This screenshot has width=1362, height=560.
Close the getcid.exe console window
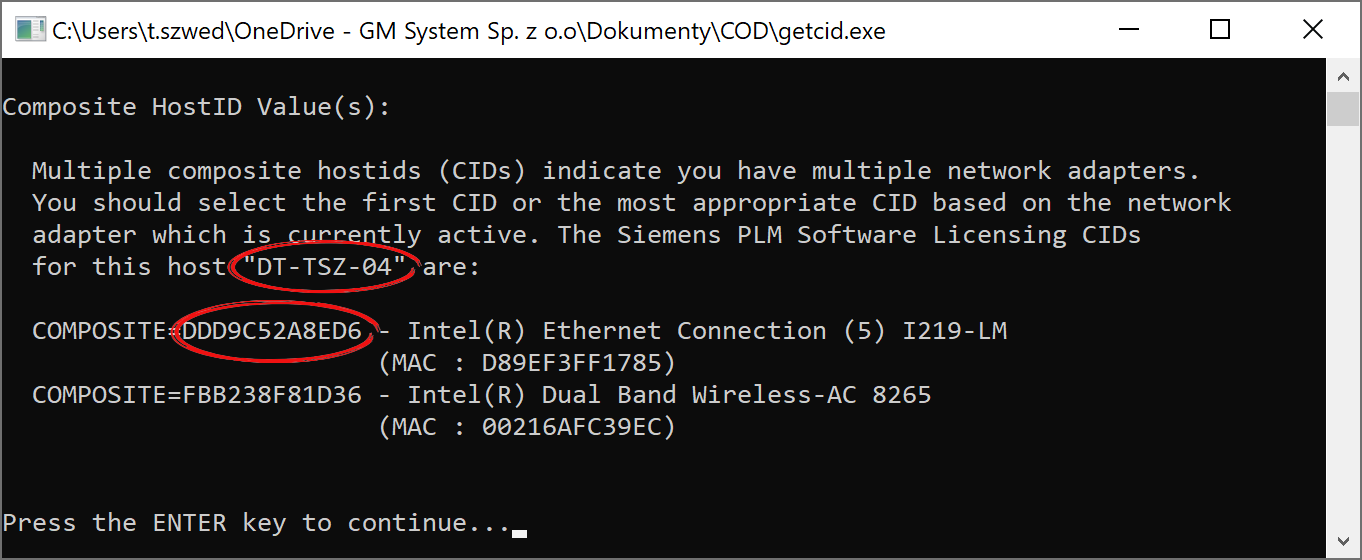point(1313,30)
